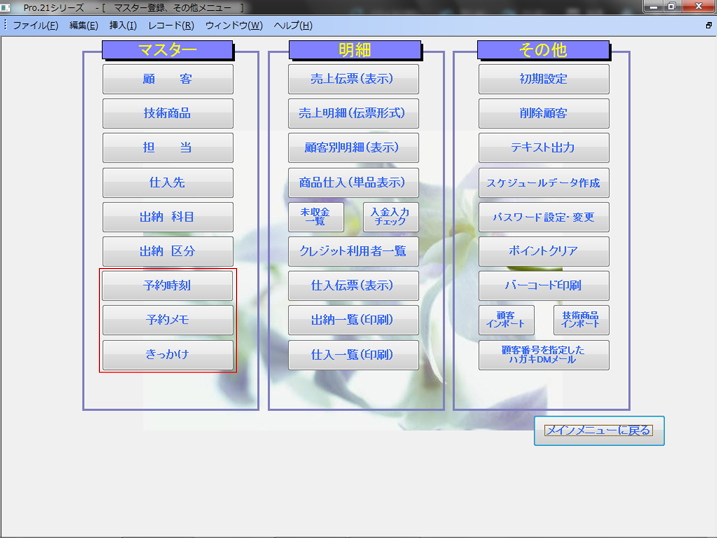Open クレジット利用者一覧
The height and width of the screenshot is (538, 717).
coord(353,251)
